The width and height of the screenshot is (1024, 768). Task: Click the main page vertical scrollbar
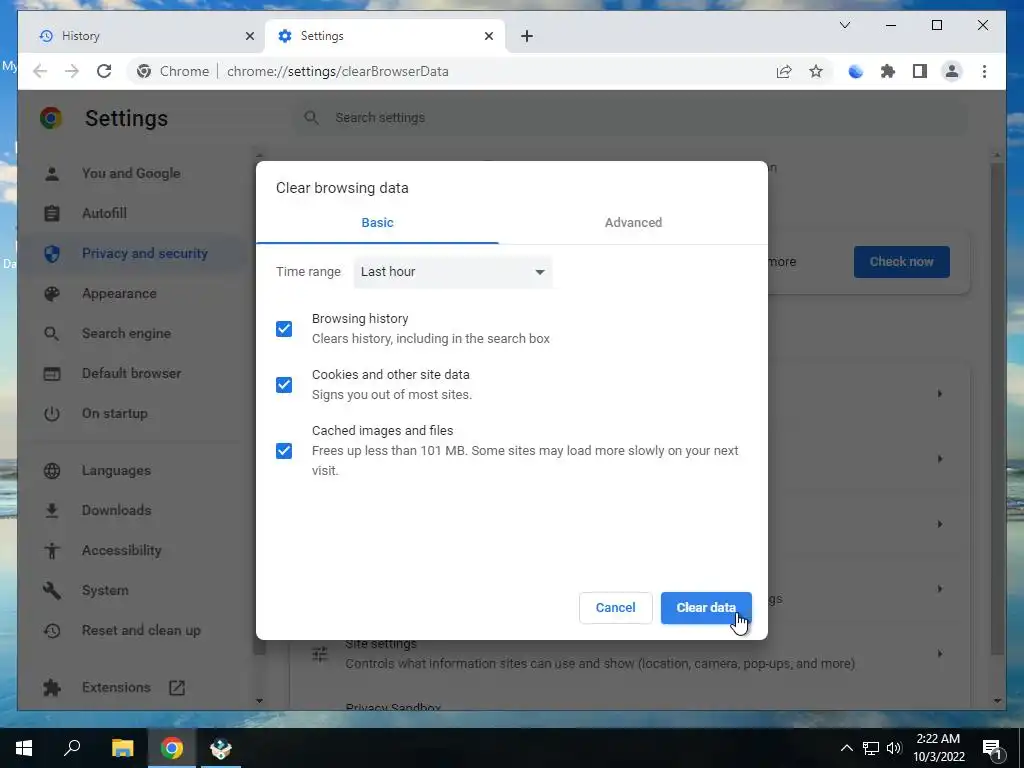pos(997,408)
